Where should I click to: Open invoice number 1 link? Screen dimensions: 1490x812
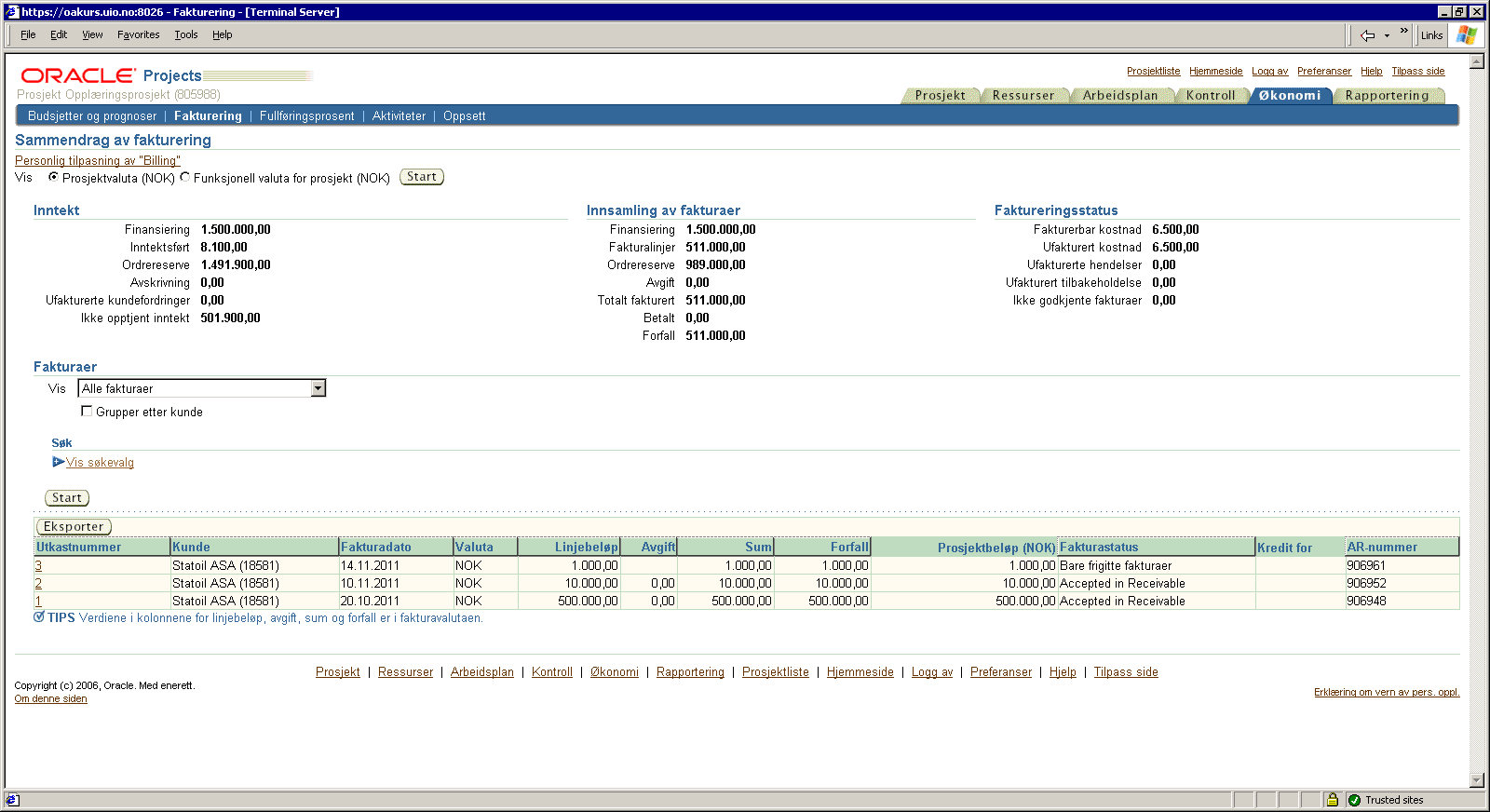[38, 601]
